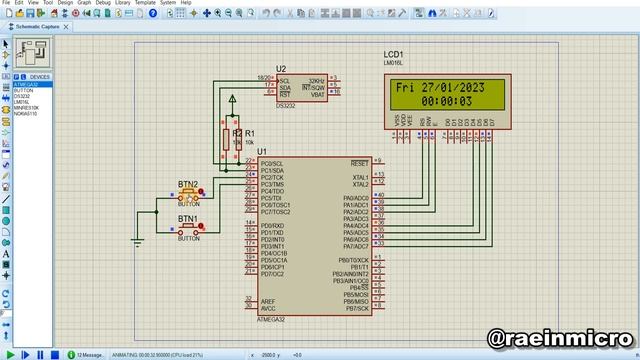Click the Rotate Clockwise icon
The height and width of the screenshot is (360, 640).
pyautogui.click(x=6, y=293)
